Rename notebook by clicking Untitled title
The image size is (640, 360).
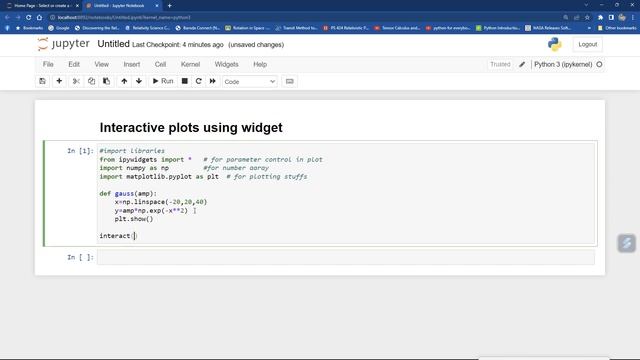click(113, 44)
